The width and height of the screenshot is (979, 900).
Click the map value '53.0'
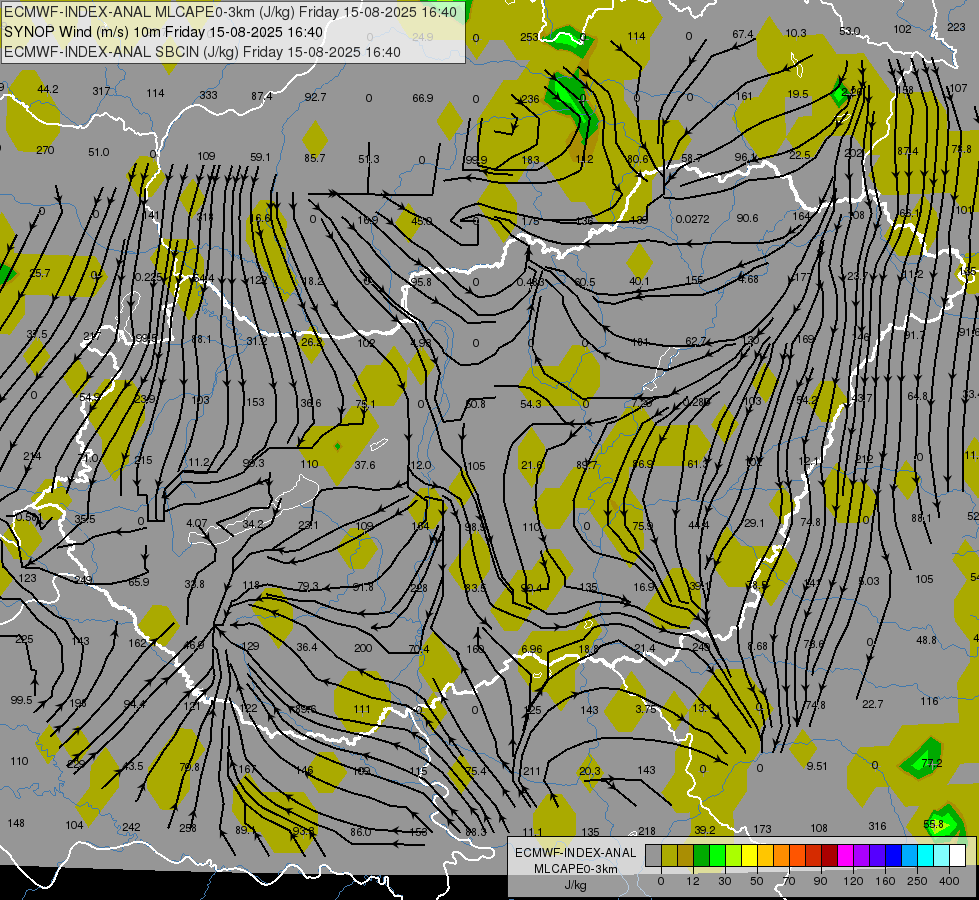[849, 31]
